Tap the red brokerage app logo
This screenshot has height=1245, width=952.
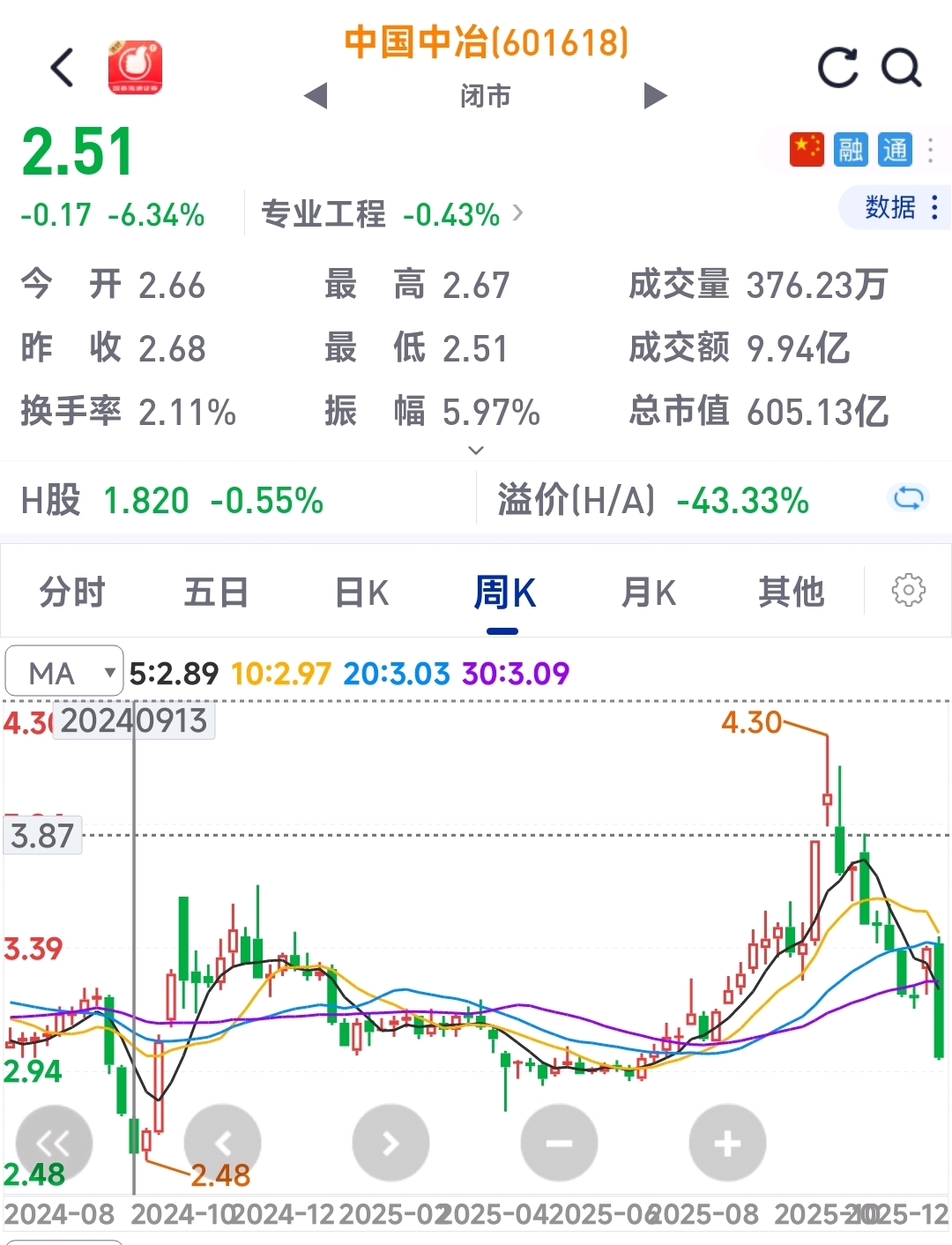click(135, 67)
